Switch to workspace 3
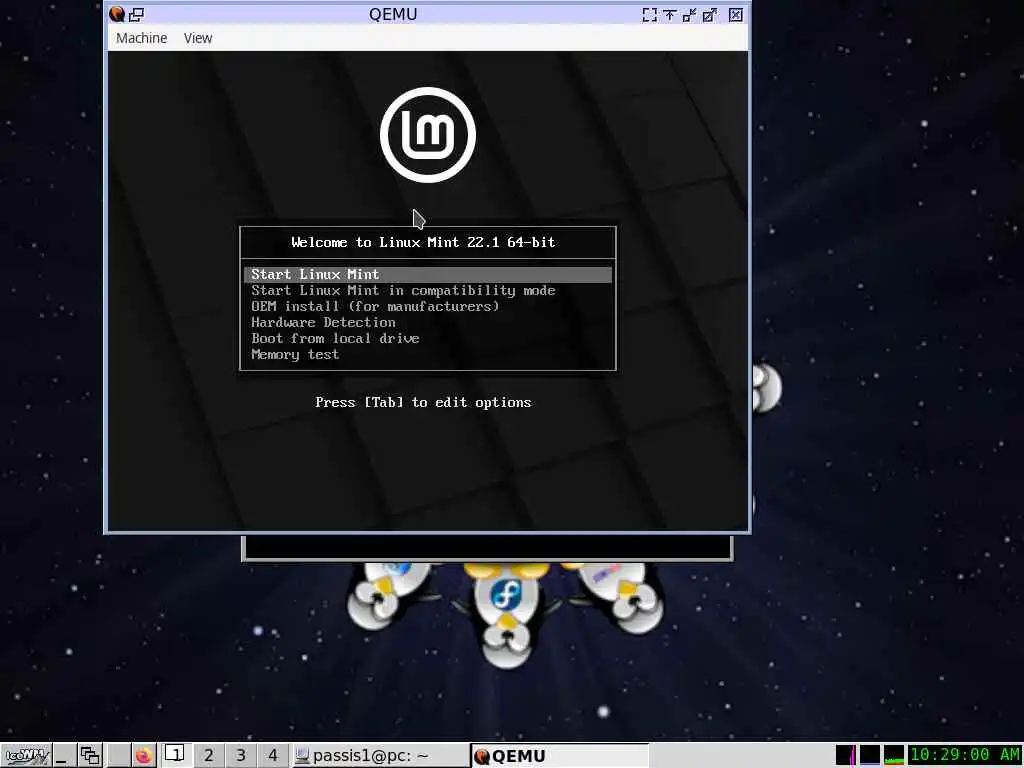 pos(240,756)
